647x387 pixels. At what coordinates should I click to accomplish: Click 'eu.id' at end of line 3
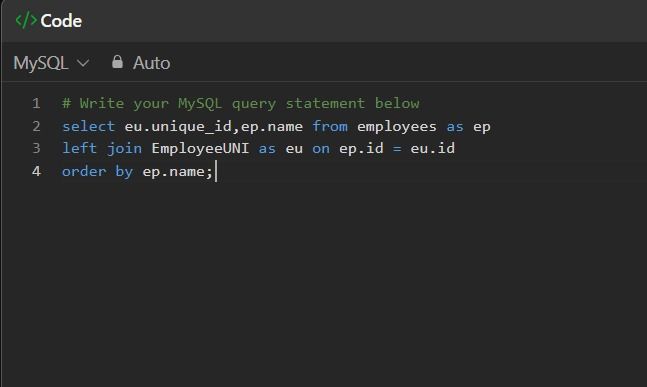[432, 148]
